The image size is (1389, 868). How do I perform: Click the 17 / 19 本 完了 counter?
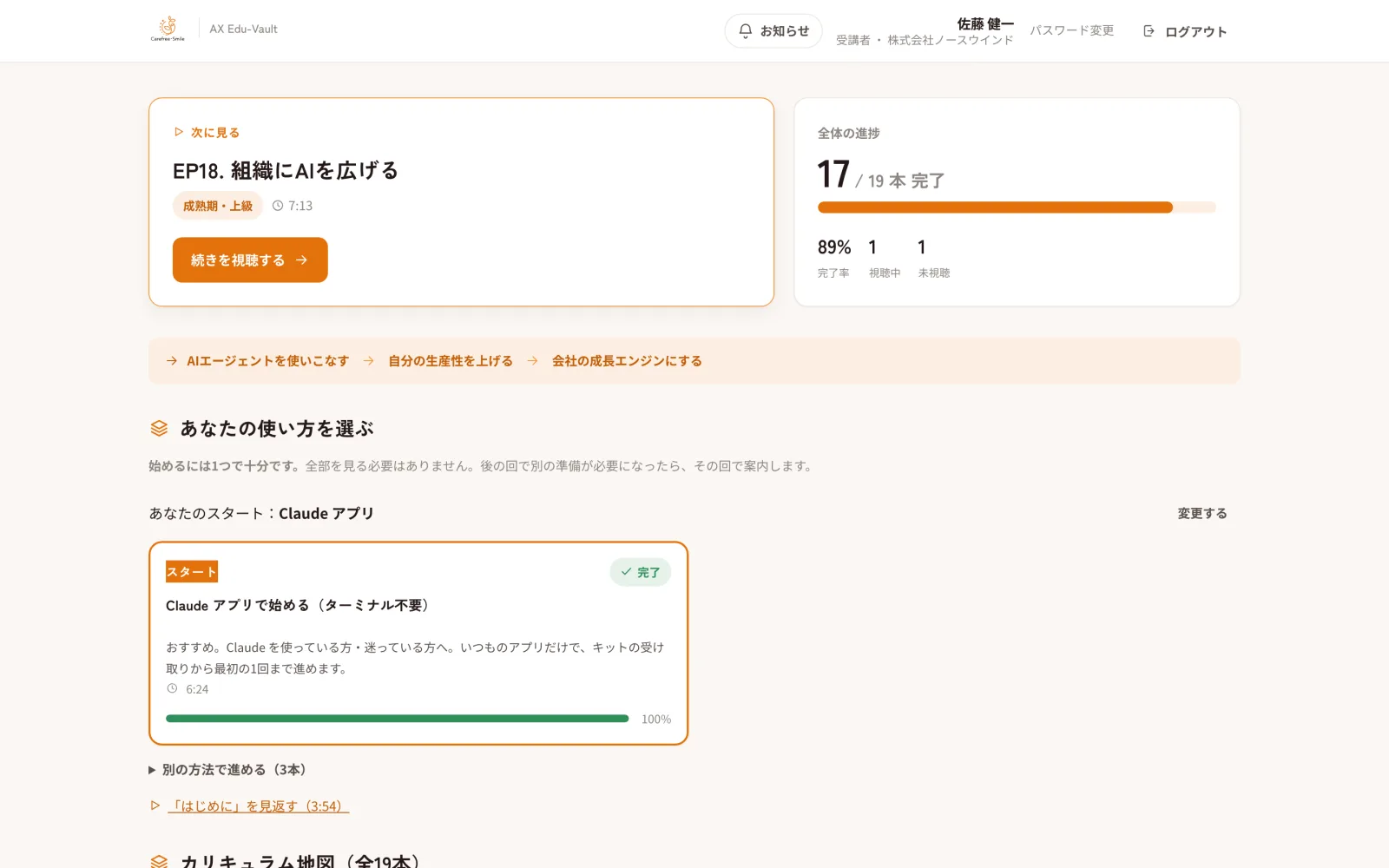881,174
